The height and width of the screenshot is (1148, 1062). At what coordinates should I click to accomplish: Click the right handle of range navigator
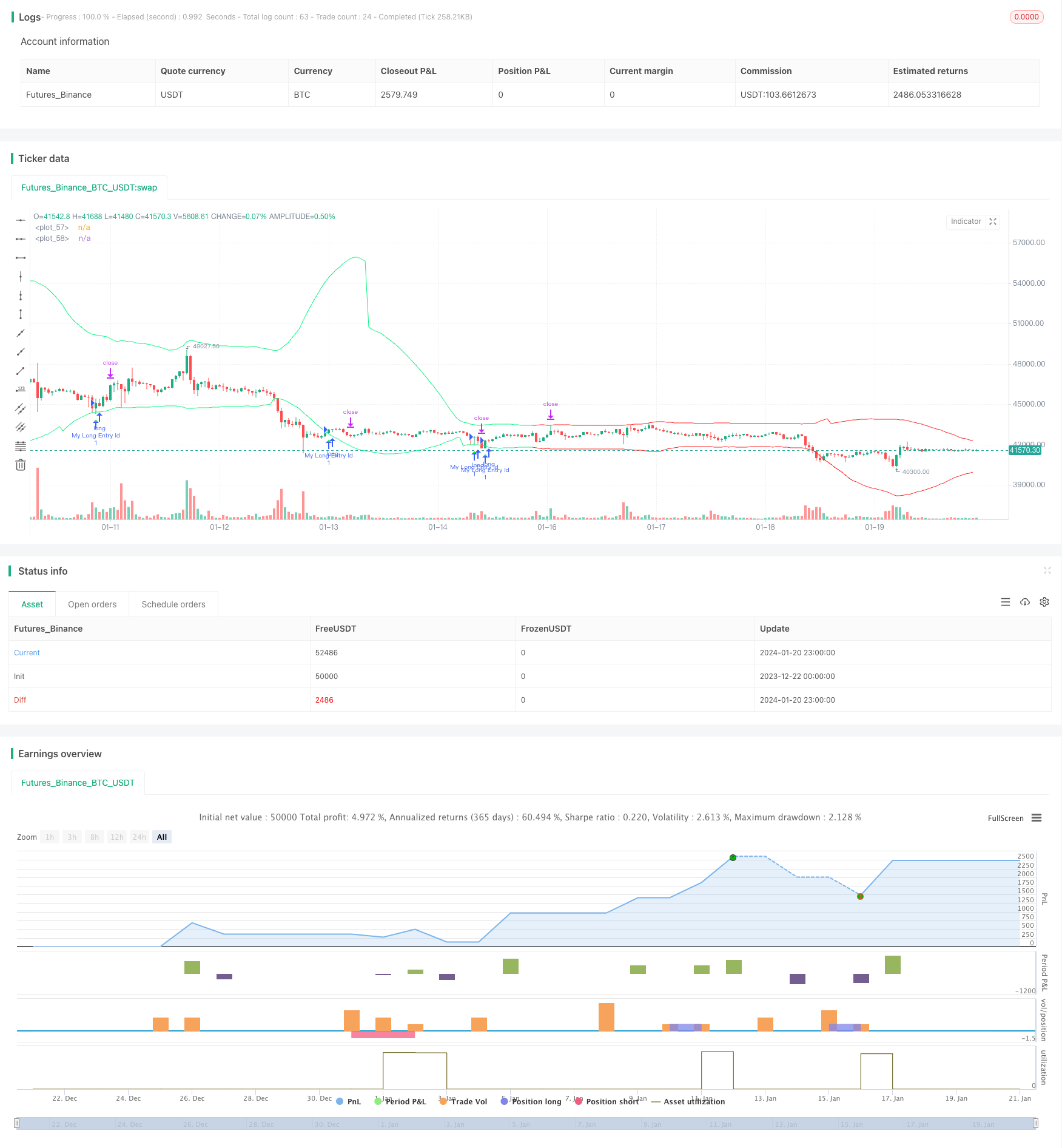(x=1036, y=1123)
